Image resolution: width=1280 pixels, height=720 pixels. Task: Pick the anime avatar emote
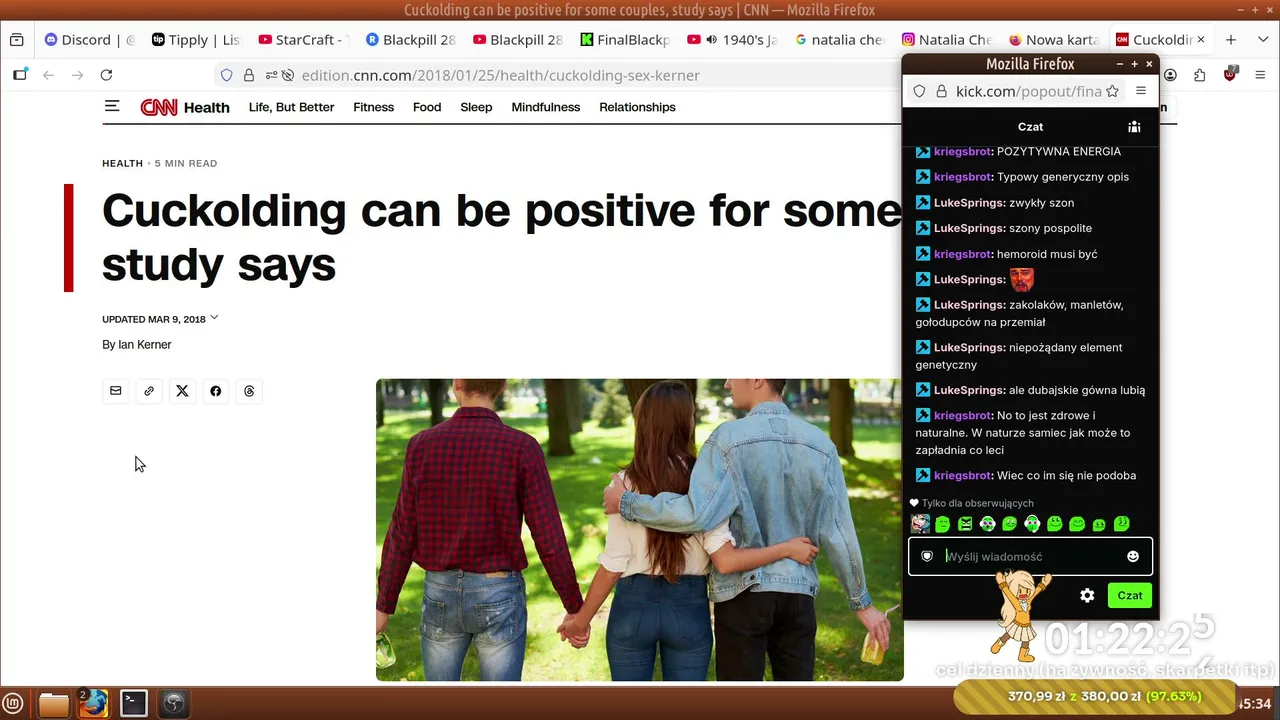pyautogui.click(x=920, y=523)
